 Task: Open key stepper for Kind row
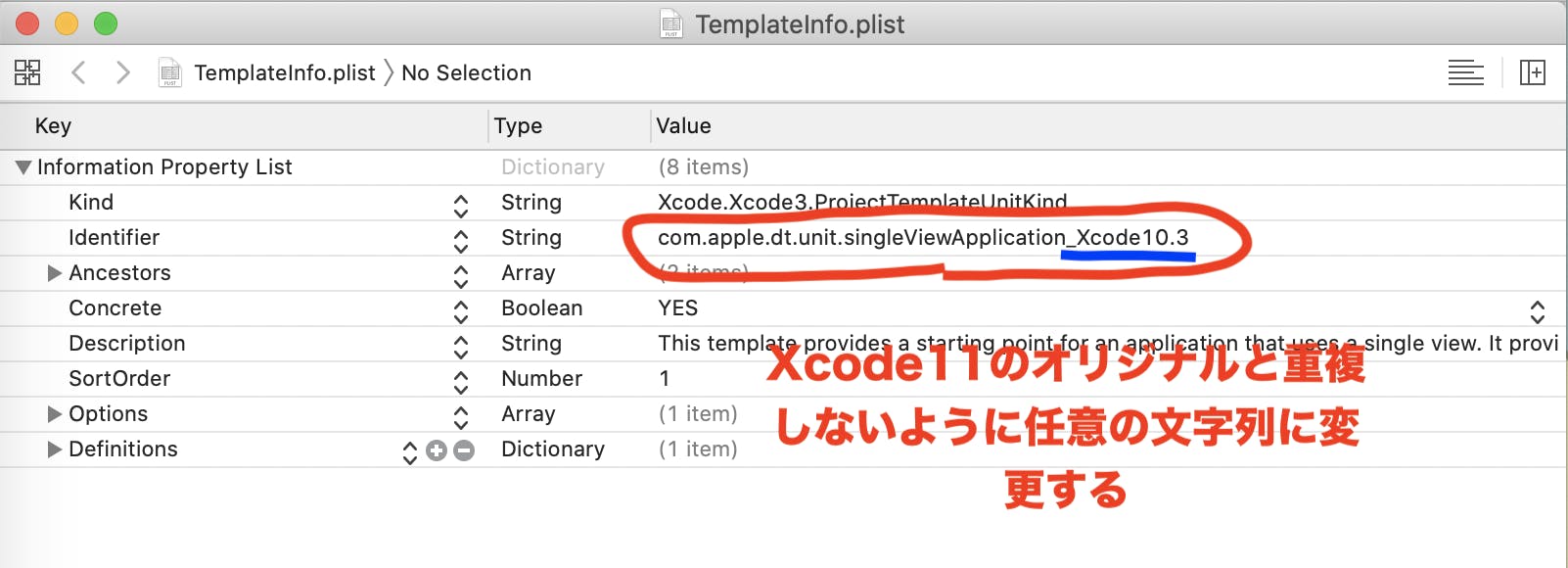point(461,205)
